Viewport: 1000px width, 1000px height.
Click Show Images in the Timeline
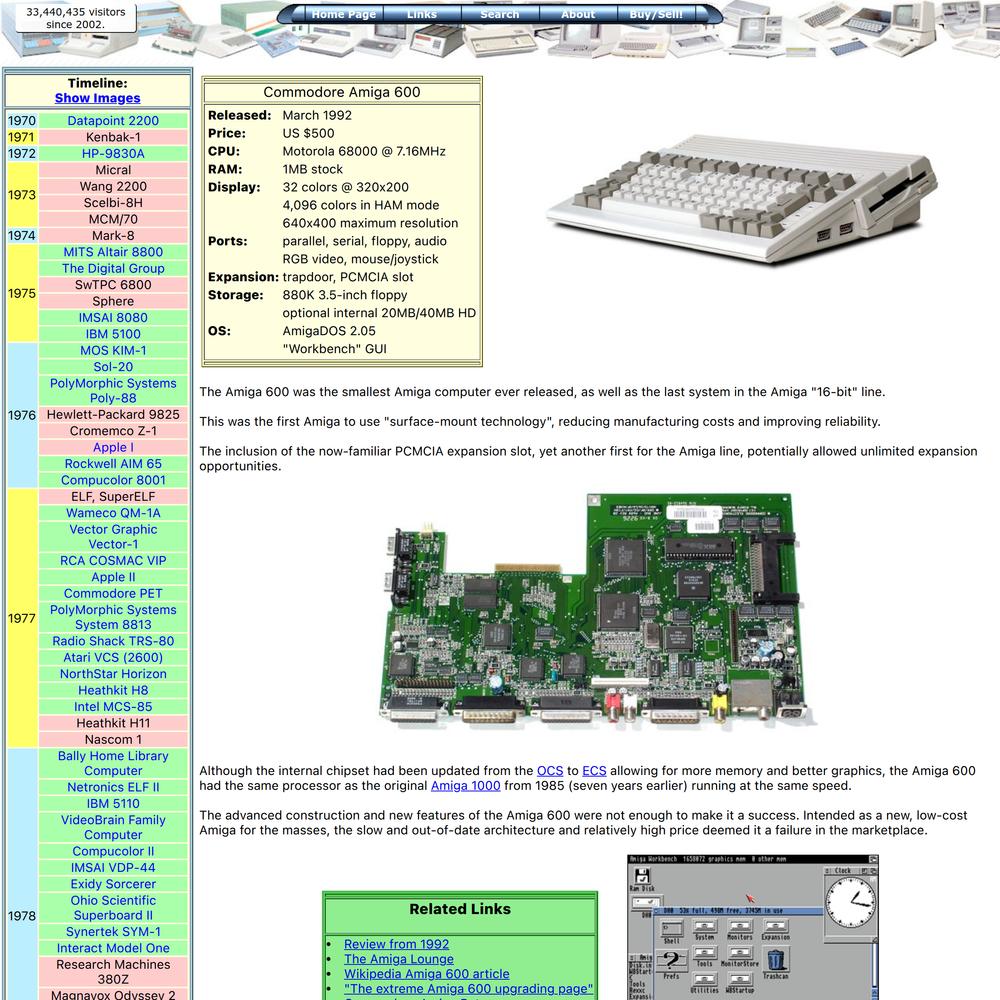point(98,98)
